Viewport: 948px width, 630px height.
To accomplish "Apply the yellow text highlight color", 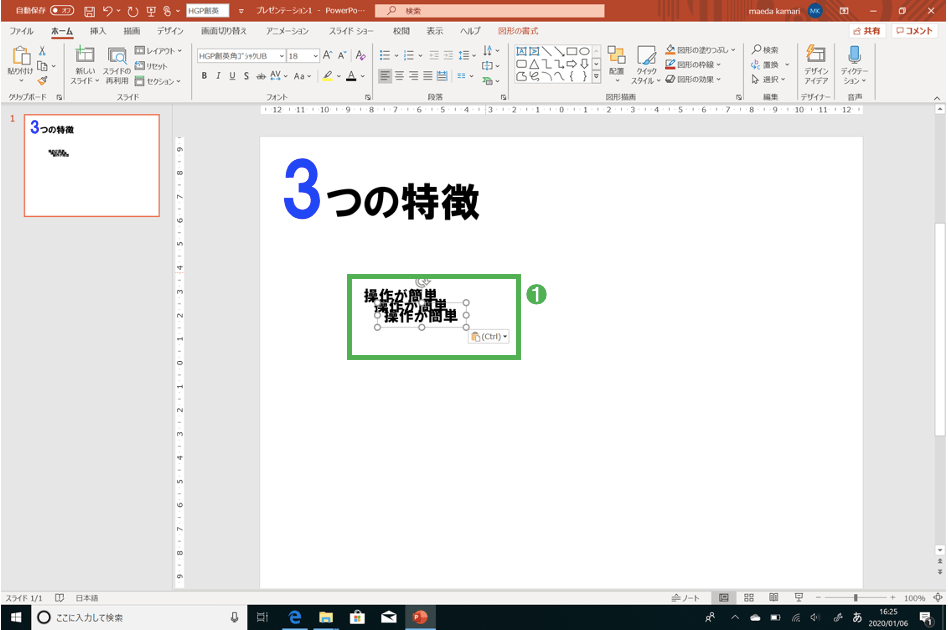I will 327,76.
